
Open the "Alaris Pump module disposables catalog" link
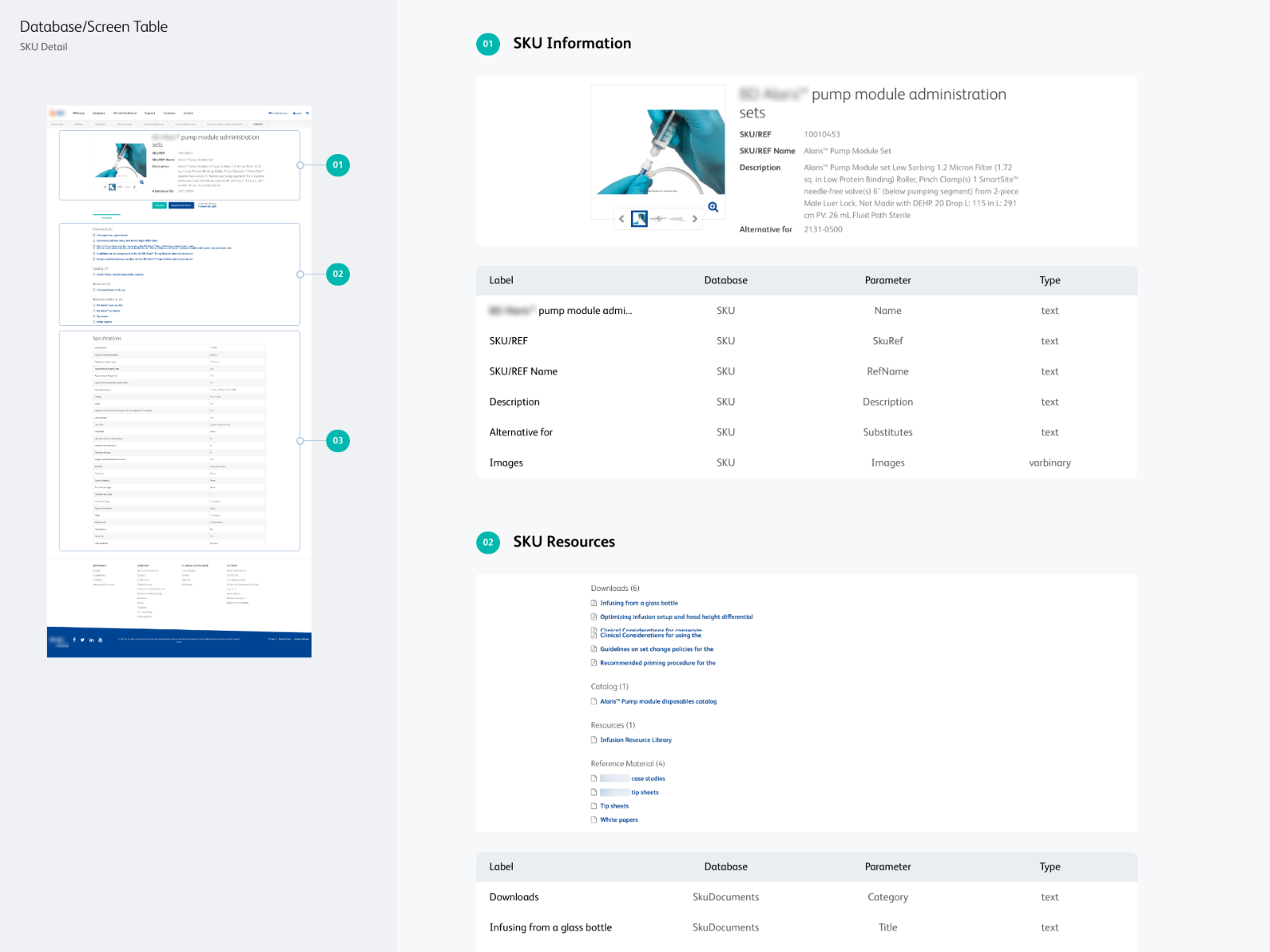[659, 701]
